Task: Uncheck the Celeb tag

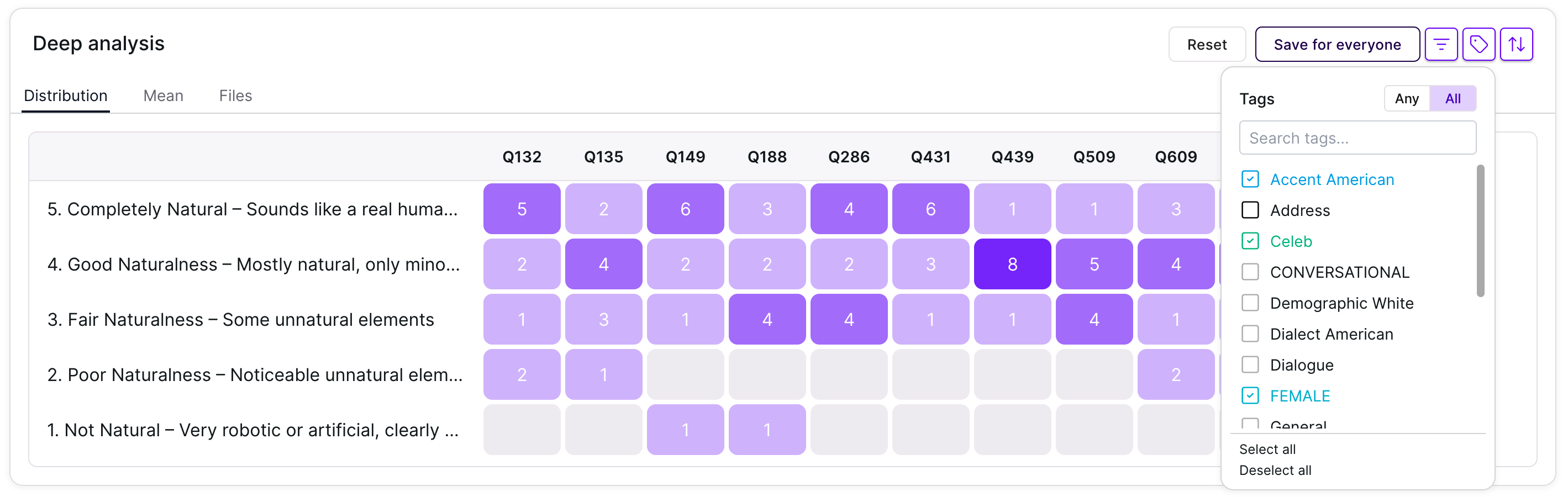Action: [1250, 241]
